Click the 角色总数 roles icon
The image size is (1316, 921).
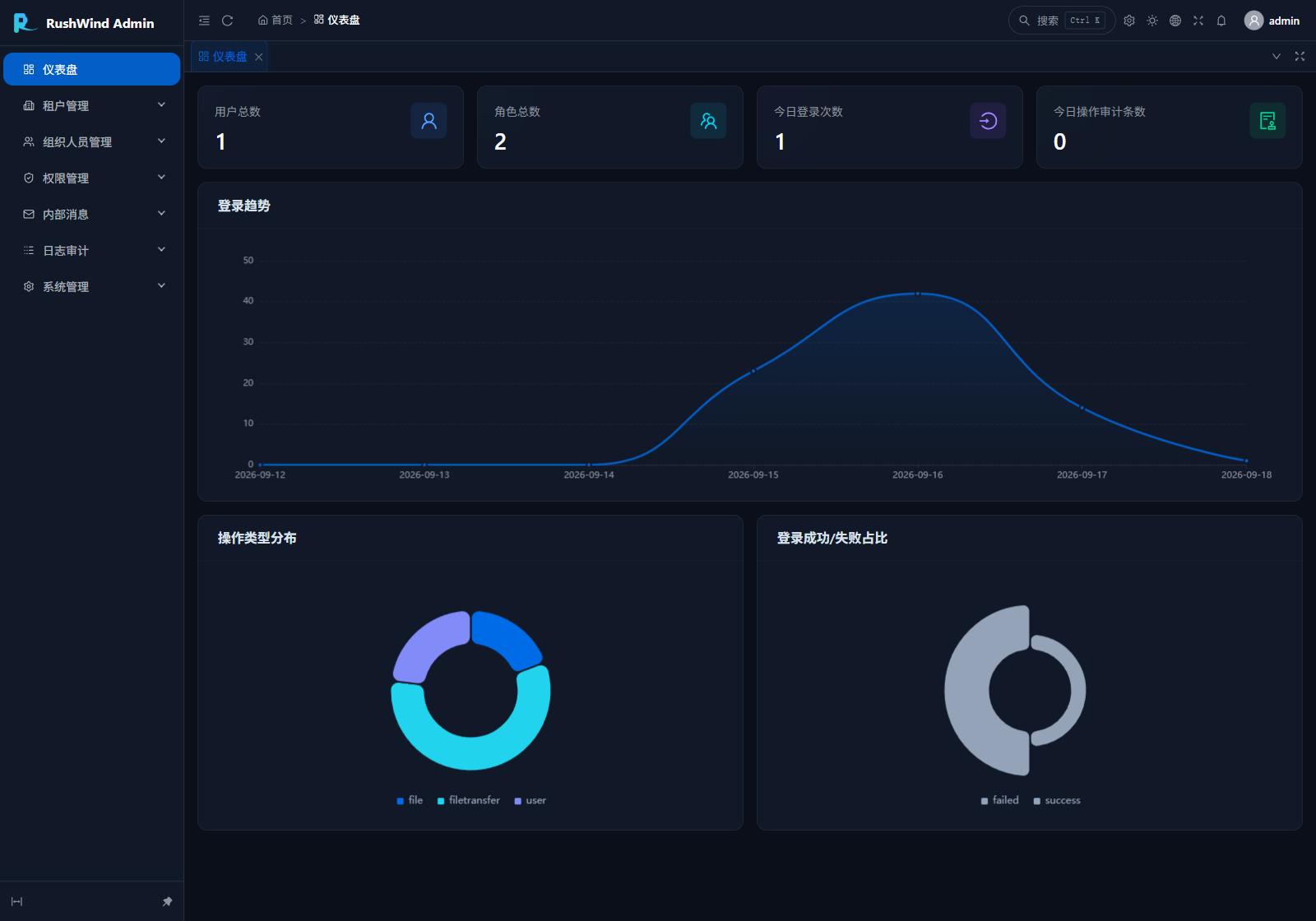(x=708, y=121)
